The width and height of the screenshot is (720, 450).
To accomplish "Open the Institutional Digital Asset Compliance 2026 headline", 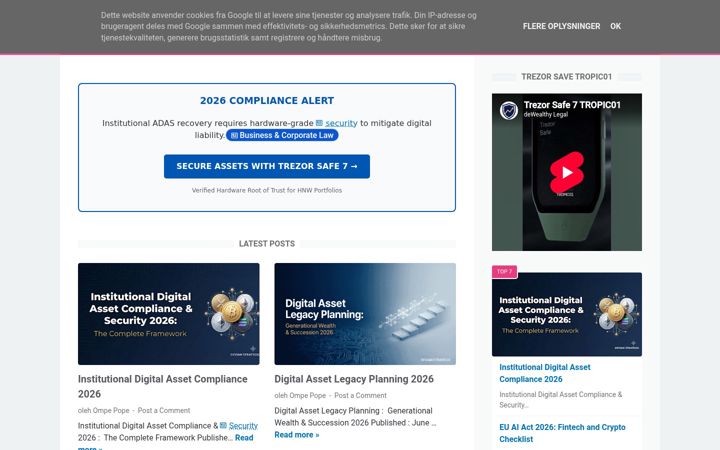I will pos(163,386).
